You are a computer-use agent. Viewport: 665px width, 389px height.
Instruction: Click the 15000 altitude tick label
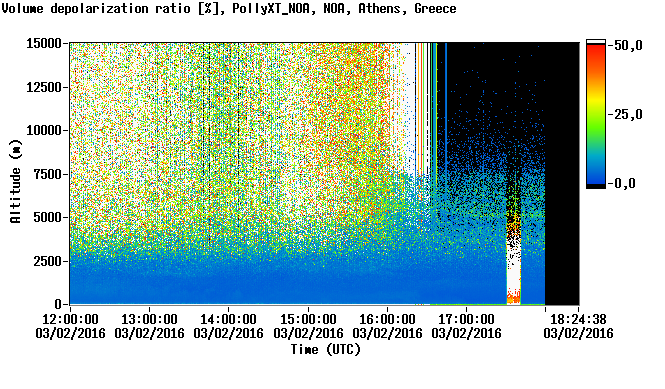point(44,43)
